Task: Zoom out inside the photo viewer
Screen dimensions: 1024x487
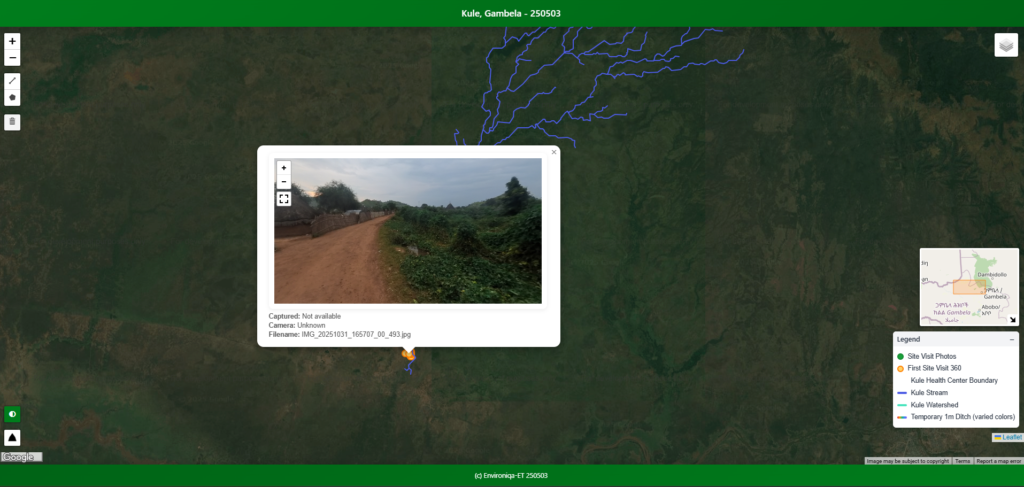Action: click(284, 182)
